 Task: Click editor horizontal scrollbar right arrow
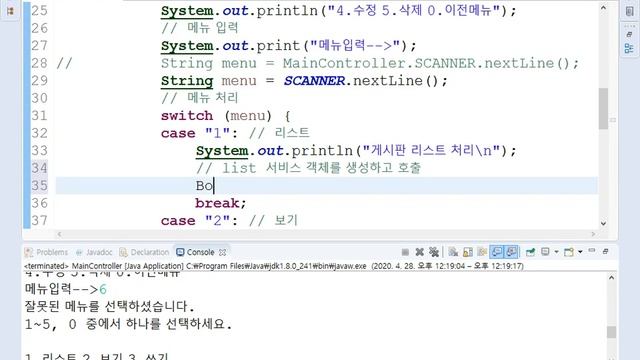593,234
